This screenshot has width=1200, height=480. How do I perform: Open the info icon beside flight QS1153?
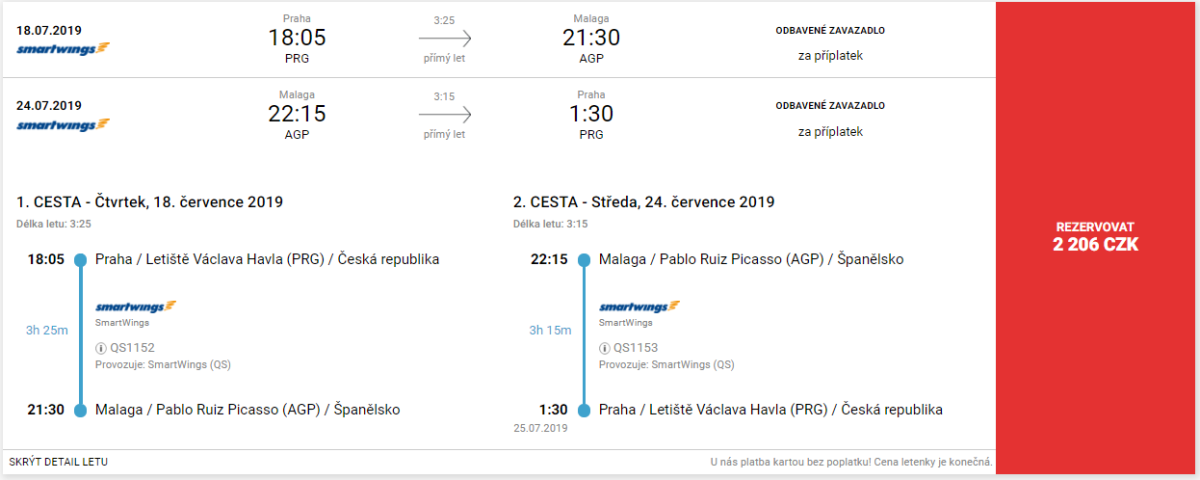click(605, 348)
